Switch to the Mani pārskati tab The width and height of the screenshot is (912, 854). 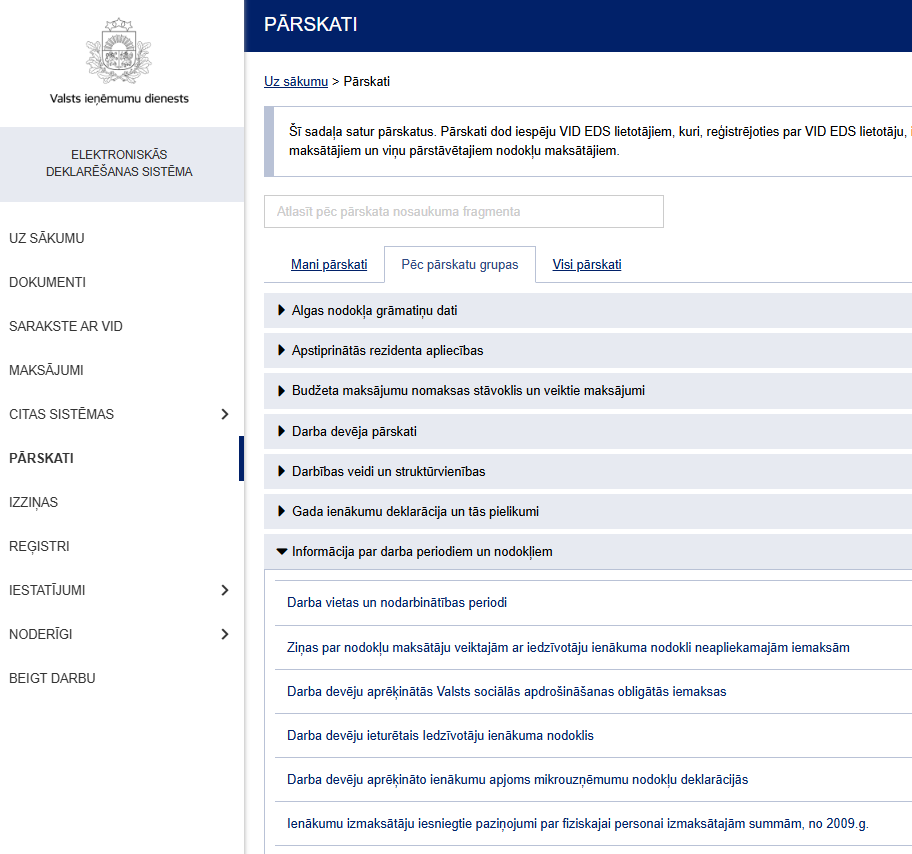pyautogui.click(x=329, y=265)
